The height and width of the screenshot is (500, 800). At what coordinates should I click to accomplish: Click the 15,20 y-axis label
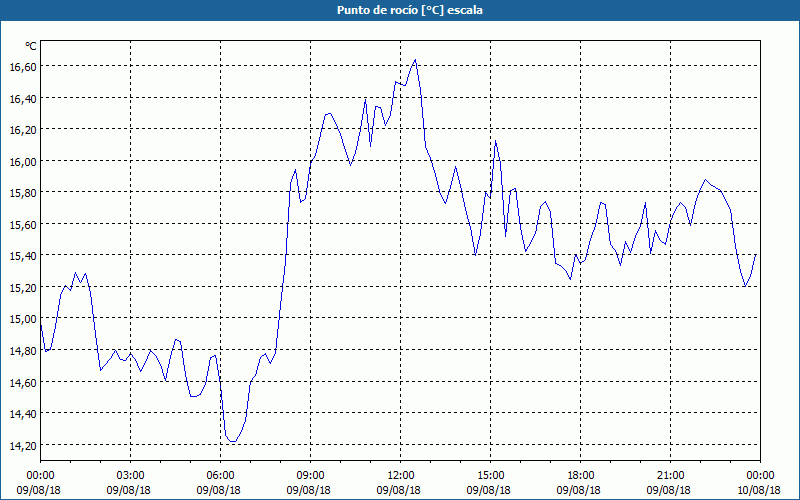coord(23,288)
